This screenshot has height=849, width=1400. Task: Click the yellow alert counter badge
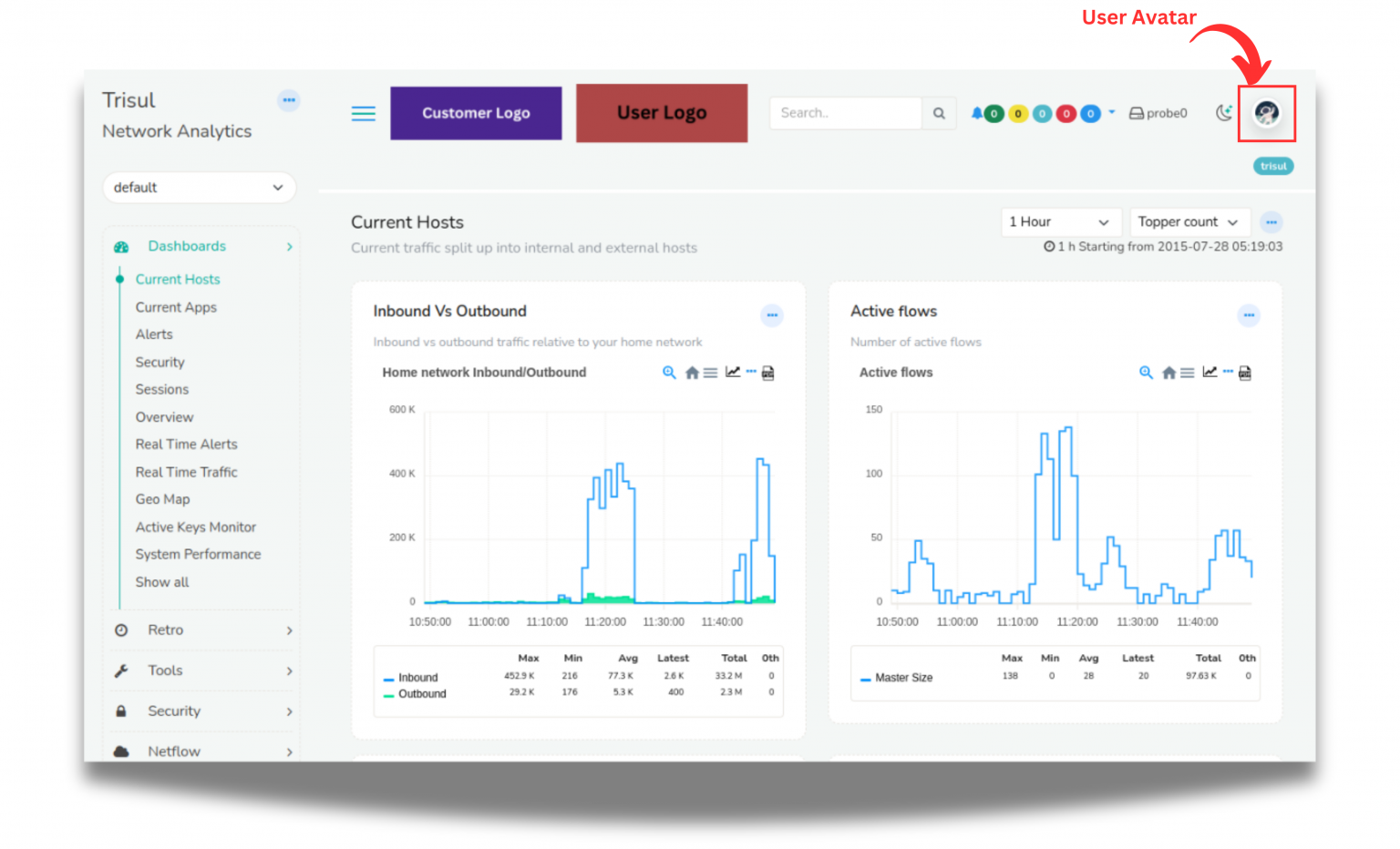click(1018, 114)
